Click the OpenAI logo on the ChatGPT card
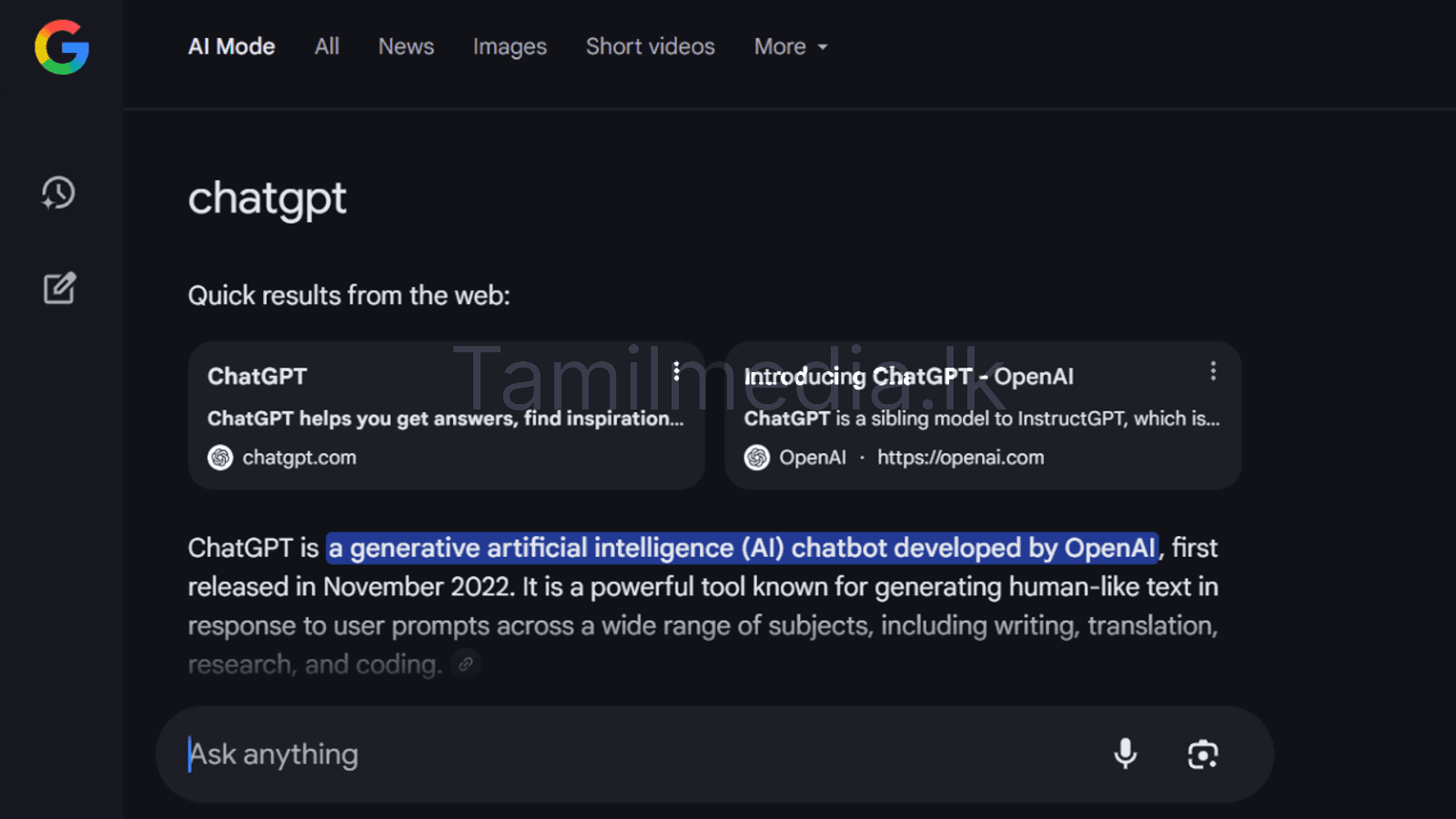The width and height of the screenshot is (1456, 819). click(x=219, y=458)
